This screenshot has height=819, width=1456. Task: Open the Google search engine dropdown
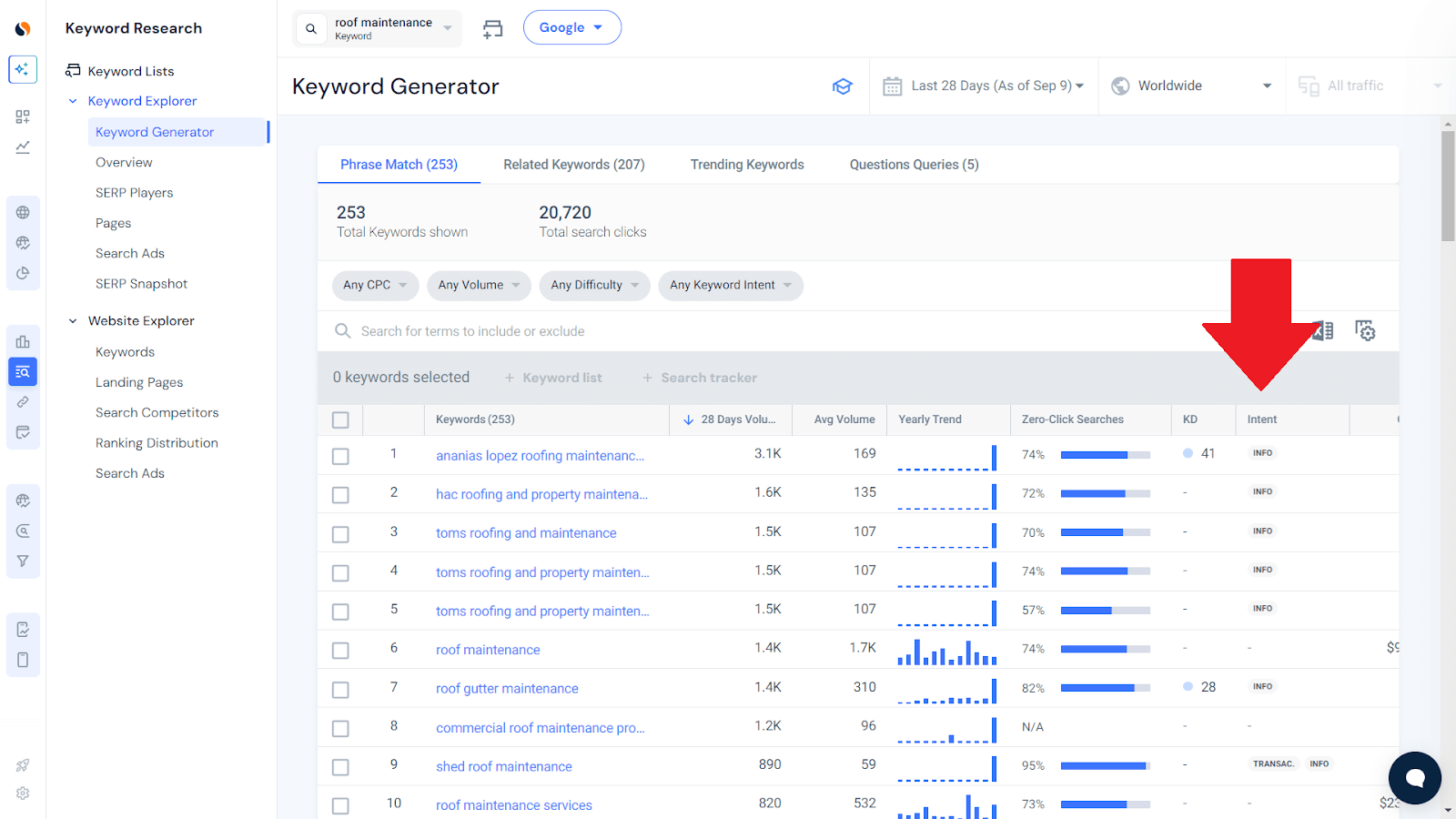click(571, 27)
